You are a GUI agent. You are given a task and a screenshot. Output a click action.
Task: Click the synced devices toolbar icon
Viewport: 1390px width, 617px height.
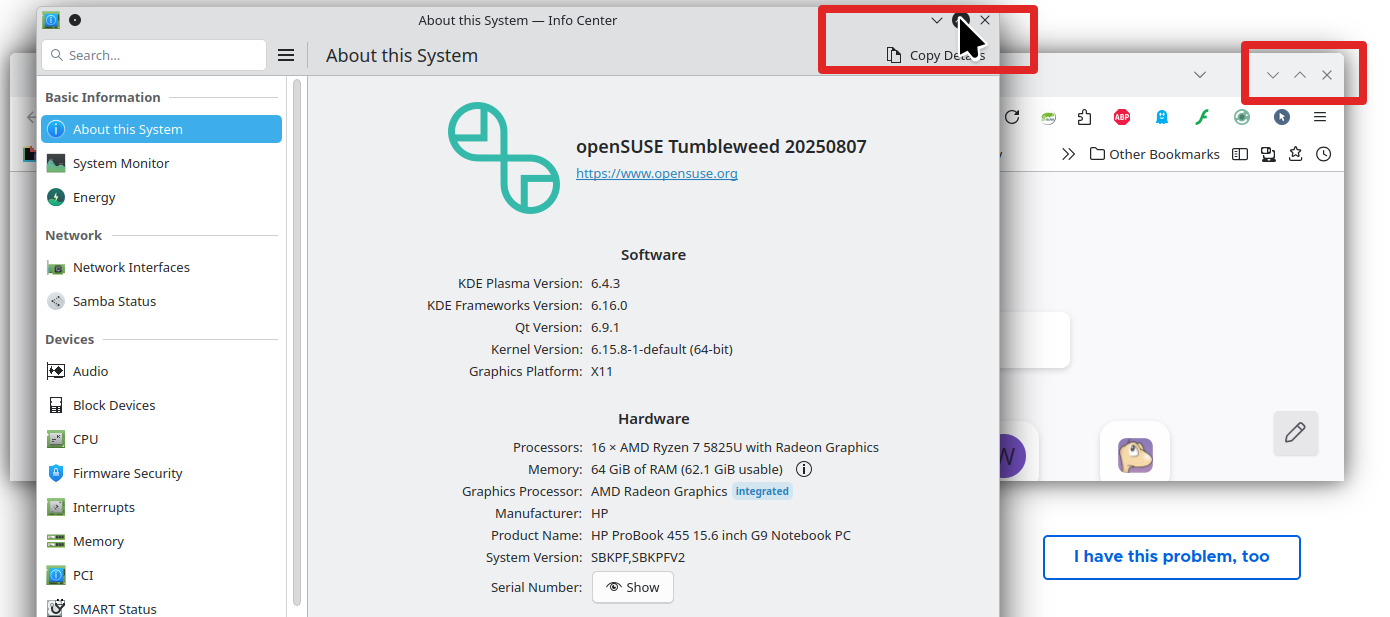click(x=1268, y=154)
